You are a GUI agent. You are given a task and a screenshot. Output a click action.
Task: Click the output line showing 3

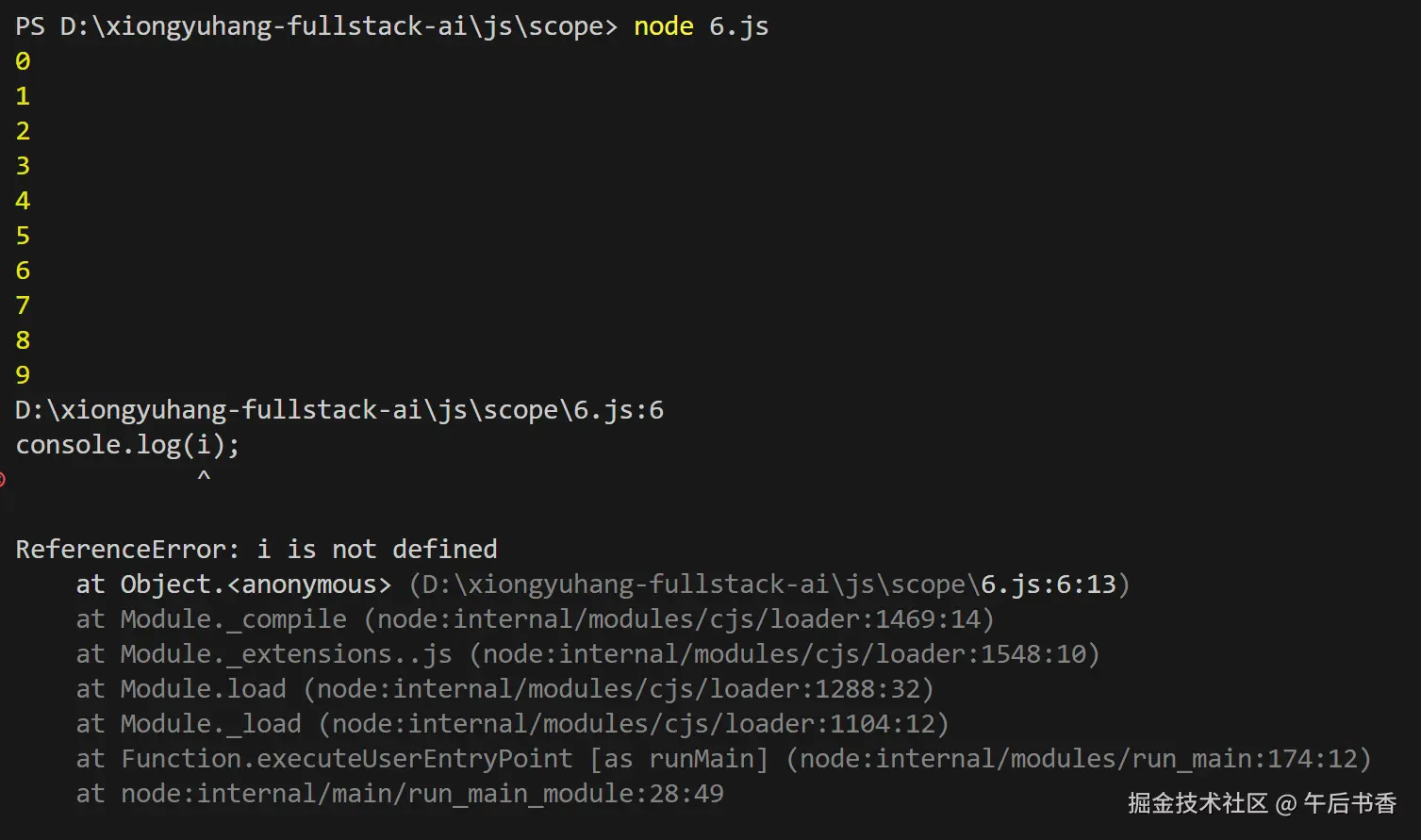click(x=23, y=166)
